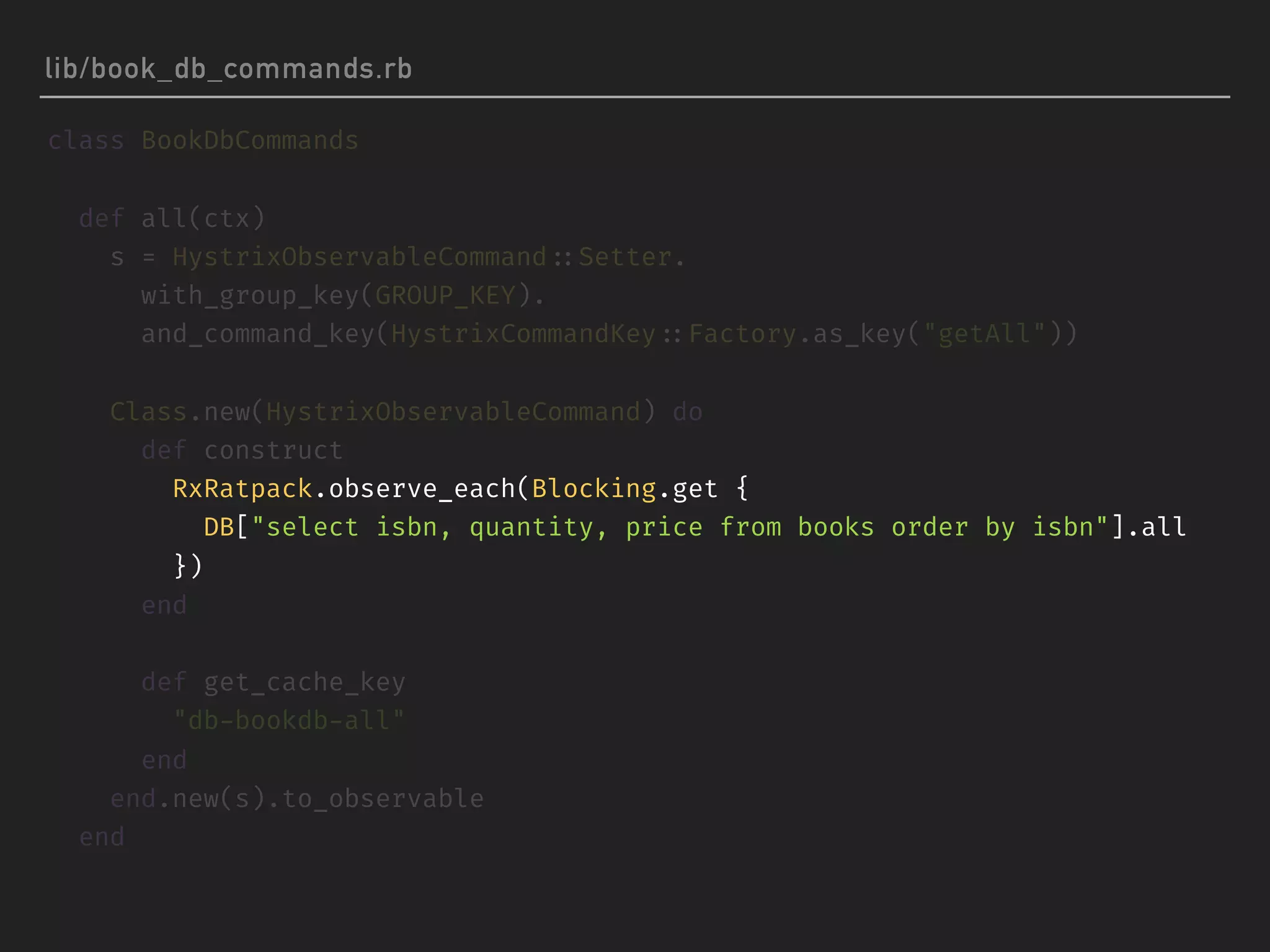This screenshot has height=952, width=1270.
Task: Click the SQL string 'select isbn, quantity...'
Action: (680, 527)
